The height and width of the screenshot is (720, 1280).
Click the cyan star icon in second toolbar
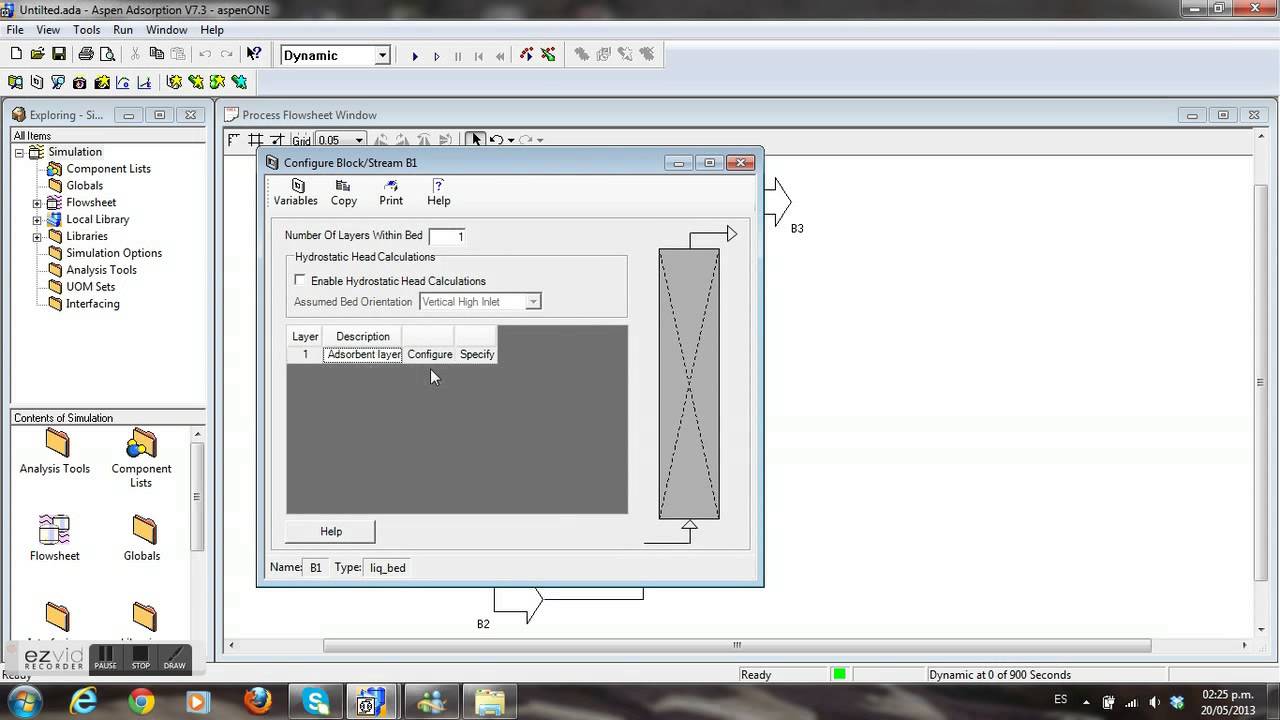[x=239, y=82]
